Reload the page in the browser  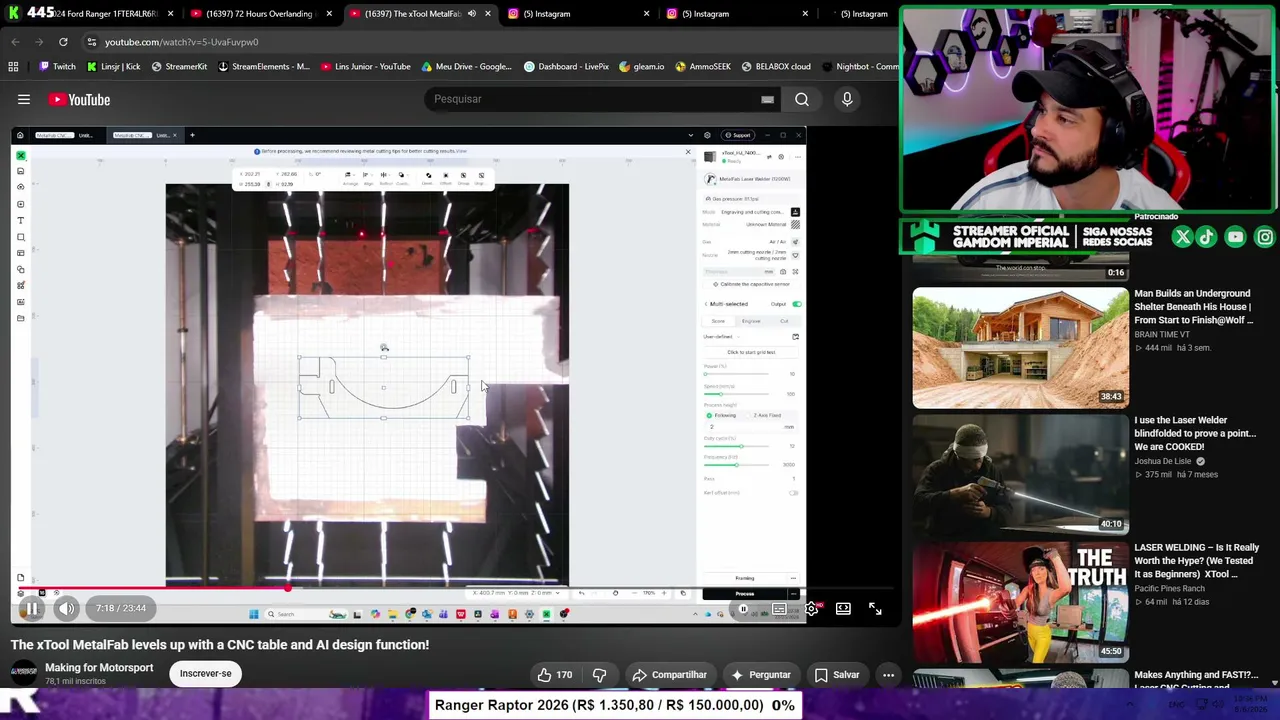click(63, 42)
